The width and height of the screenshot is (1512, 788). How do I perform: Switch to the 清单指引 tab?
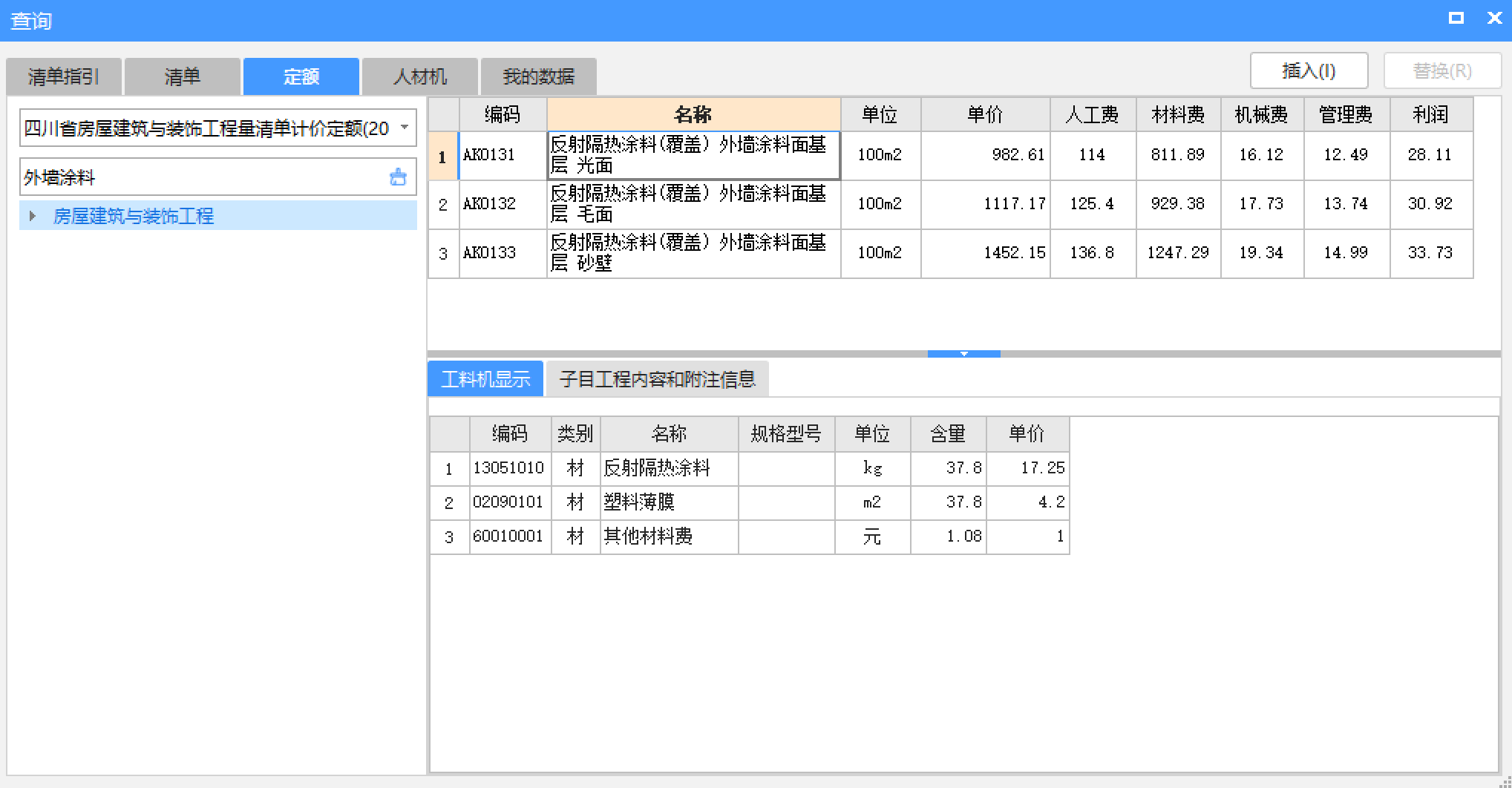tap(64, 76)
